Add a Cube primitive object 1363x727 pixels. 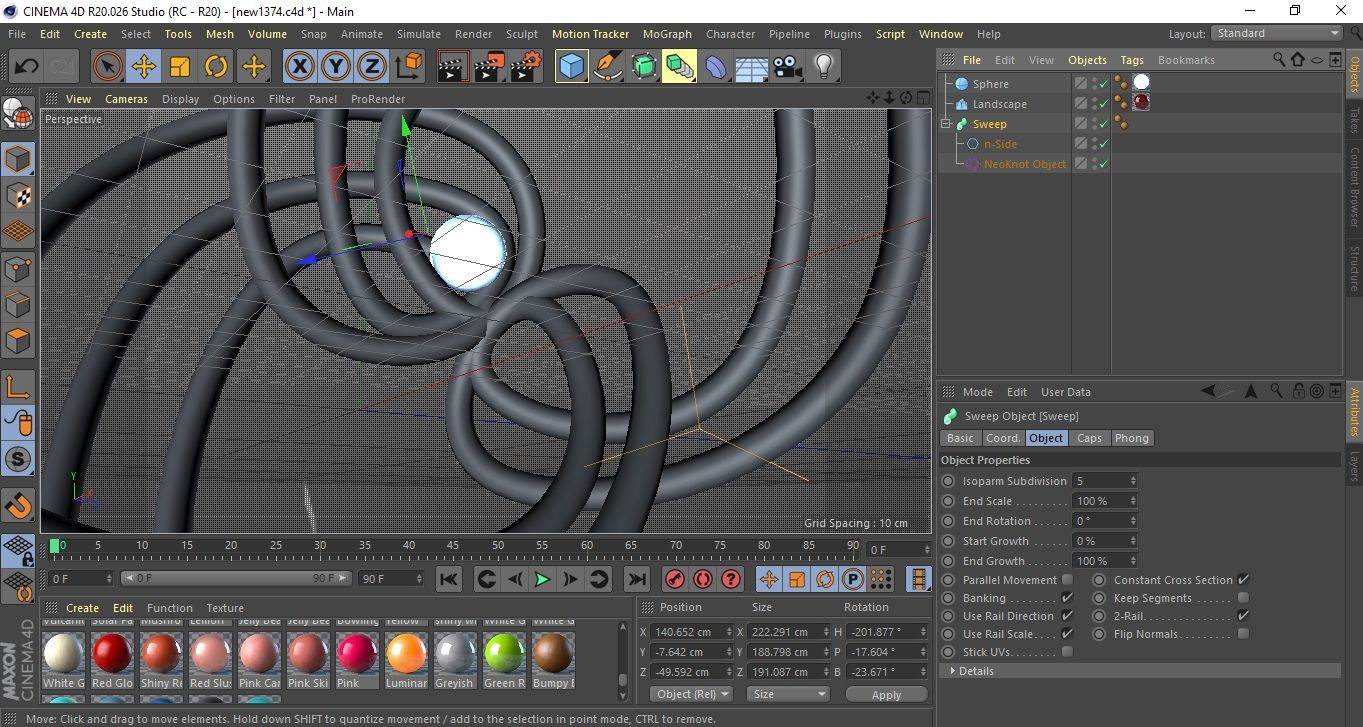click(571, 67)
